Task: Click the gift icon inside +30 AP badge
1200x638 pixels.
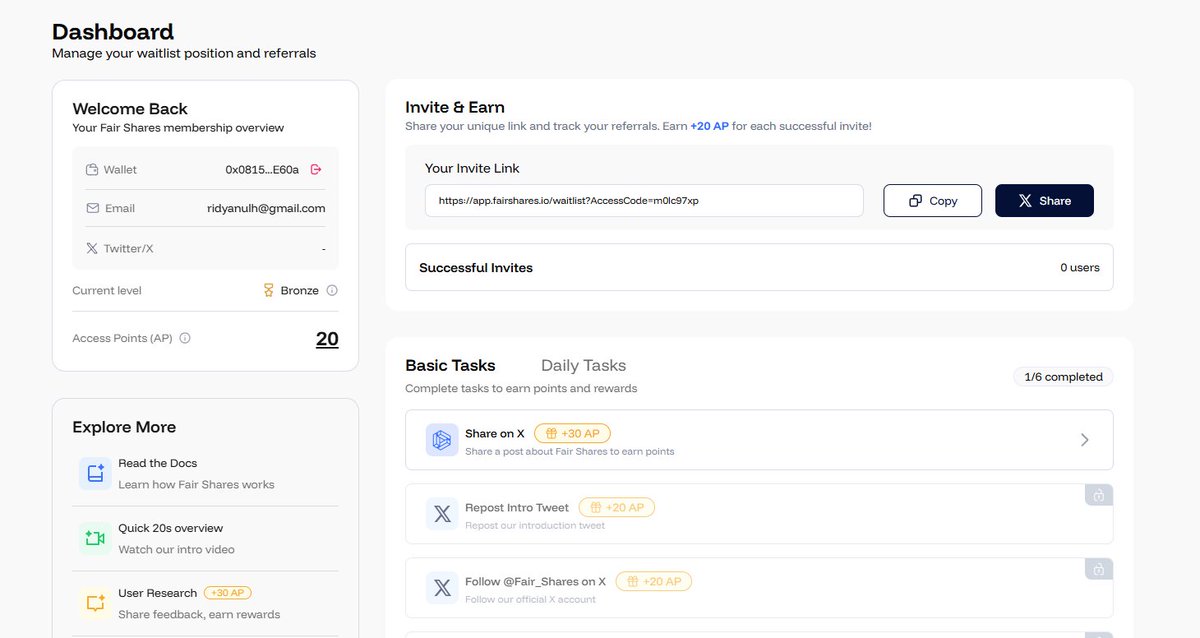Action: point(552,432)
